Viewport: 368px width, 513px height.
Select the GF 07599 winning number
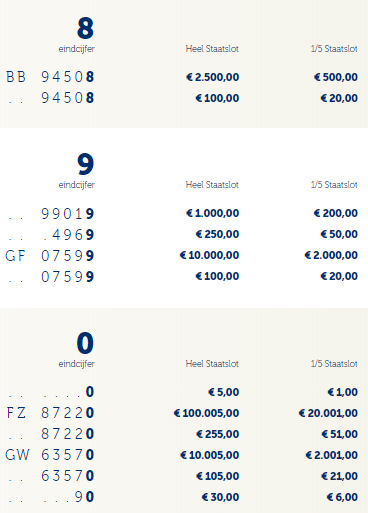pos(50,256)
